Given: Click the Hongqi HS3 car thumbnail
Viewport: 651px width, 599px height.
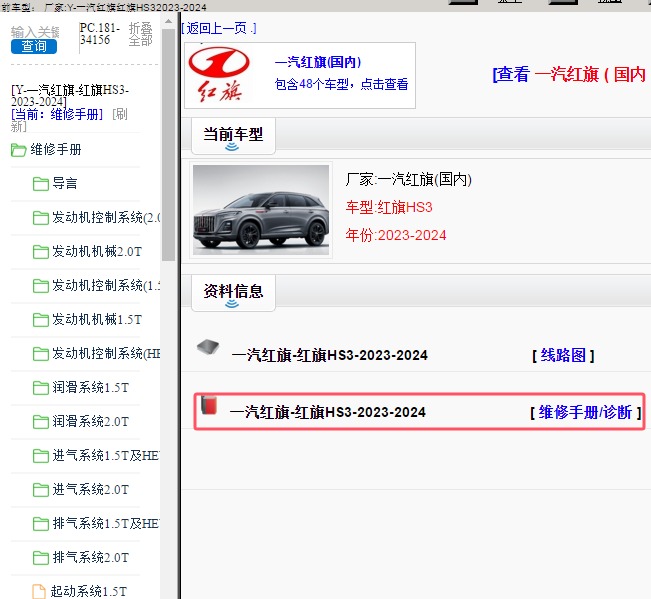Looking at the screenshot, I should point(261,210).
